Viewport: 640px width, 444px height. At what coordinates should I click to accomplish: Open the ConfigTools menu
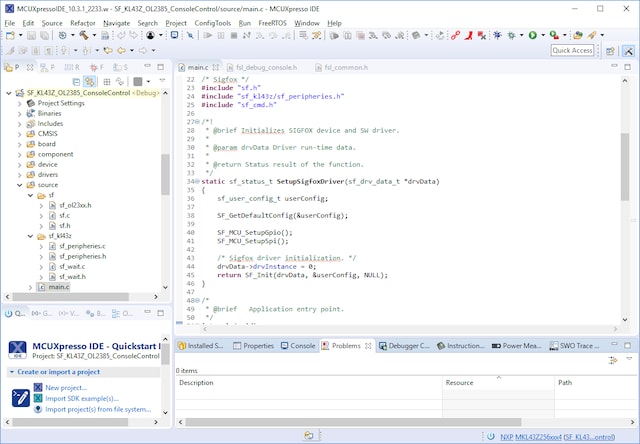214,22
